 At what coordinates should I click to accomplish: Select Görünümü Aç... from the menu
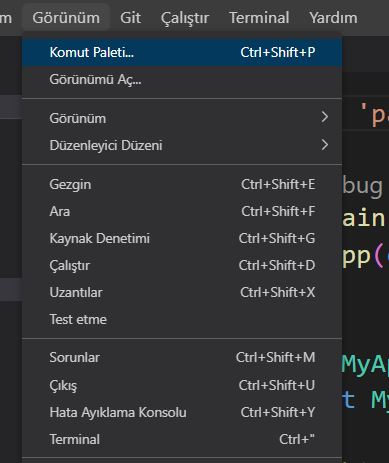pyautogui.click(x=182, y=80)
